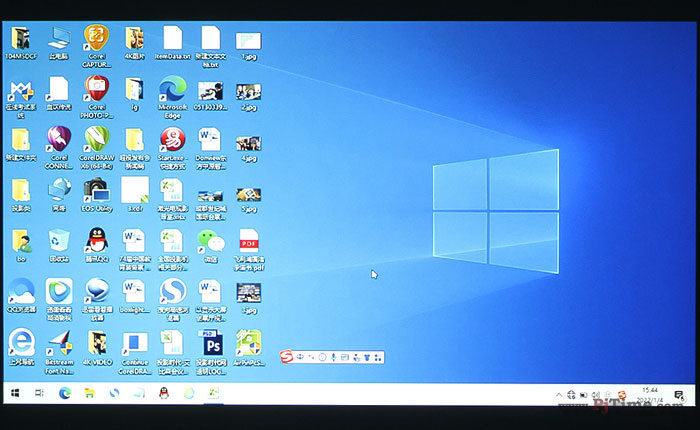This screenshot has height=430, width=700.
Task: Click the Microsoft Edge desktop shortcut
Action: [172, 89]
